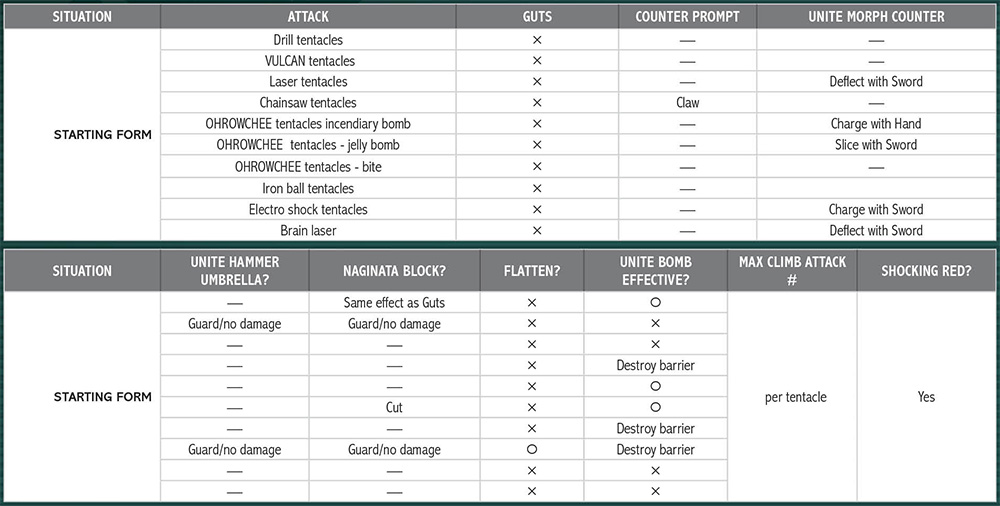Image resolution: width=1000 pixels, height=506 pixels.
Task: Select the Drill tentacles row
Action: [578, 40]
